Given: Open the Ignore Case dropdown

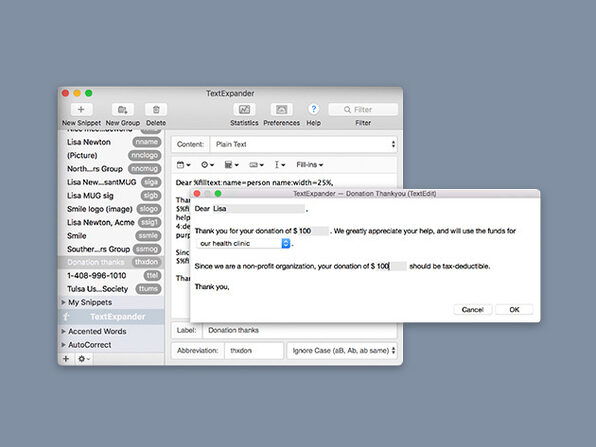Looking at the screenshot, I should (x=342, y=350).
